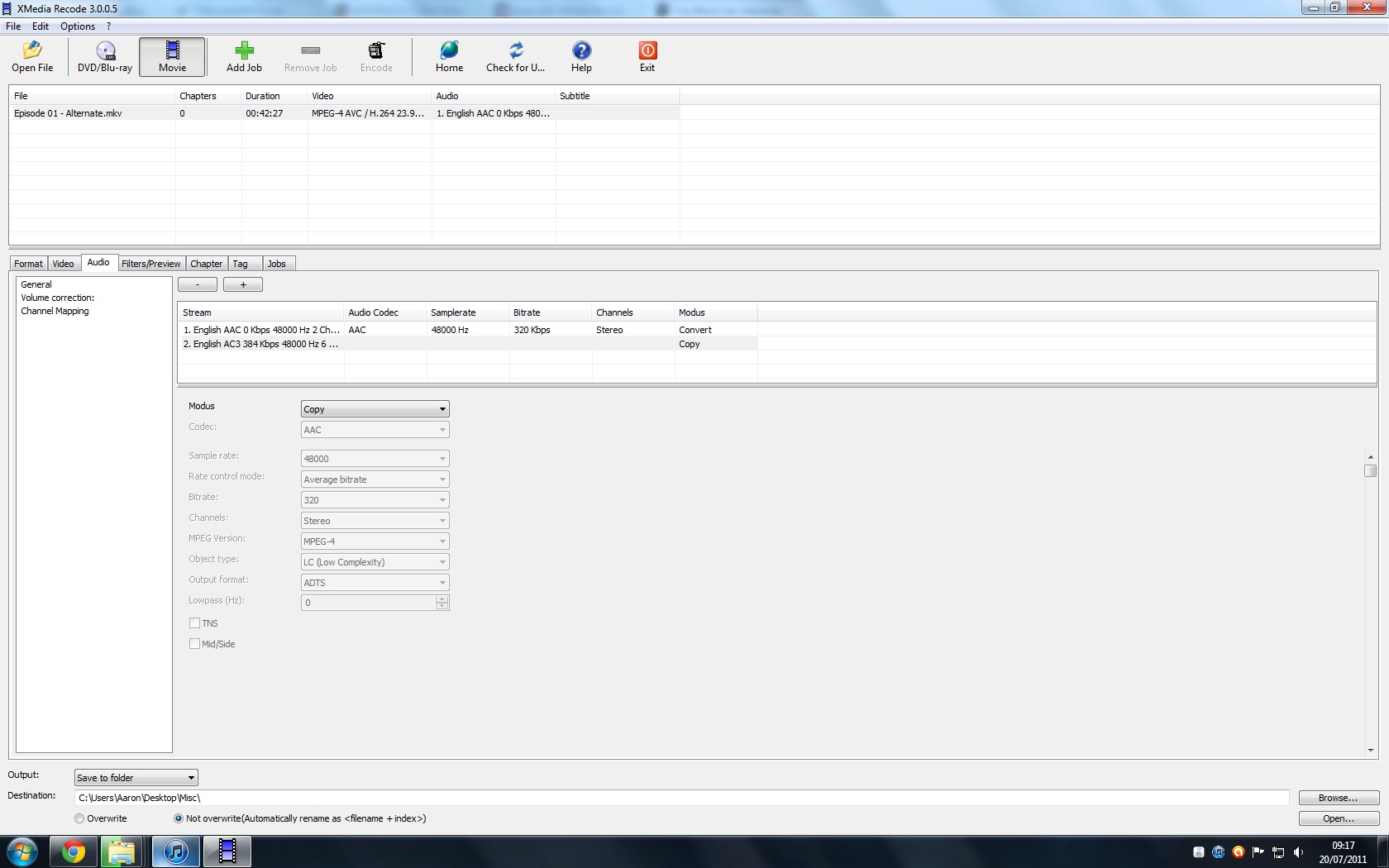Viewport: 1389px width, 868px height.
Task: Open the Rate control mode dropdown
Action: 375,479
